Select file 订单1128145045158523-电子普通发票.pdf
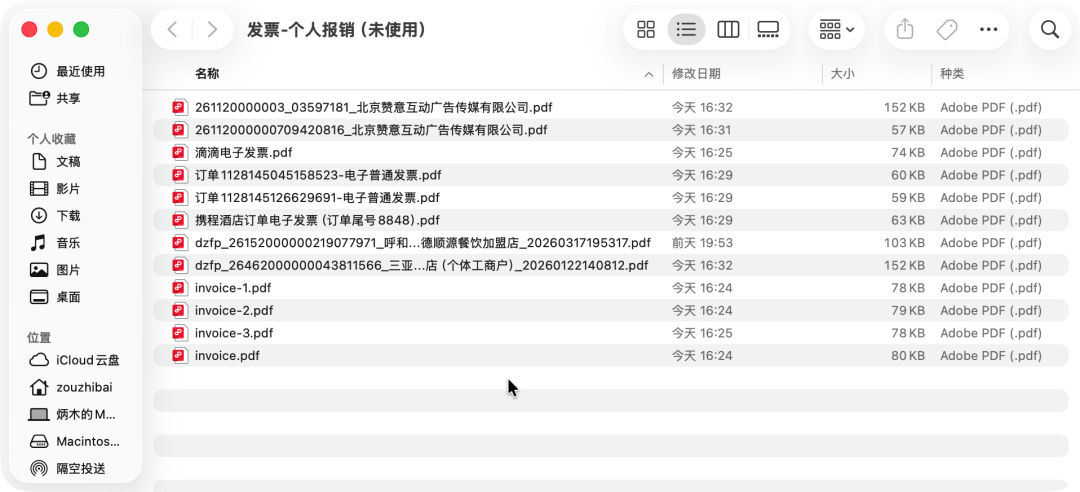The height and width of the screenshot is (492, 1080). [x=610, y=175]
